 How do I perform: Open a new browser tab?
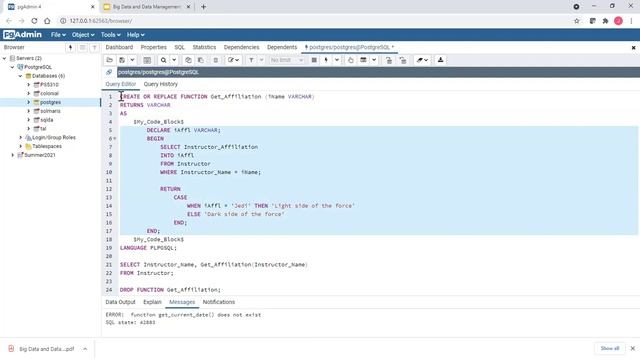pos(203,7)
